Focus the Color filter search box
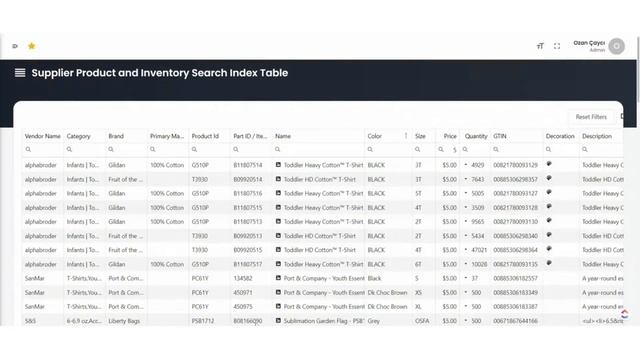 click(x=388, y=149)
